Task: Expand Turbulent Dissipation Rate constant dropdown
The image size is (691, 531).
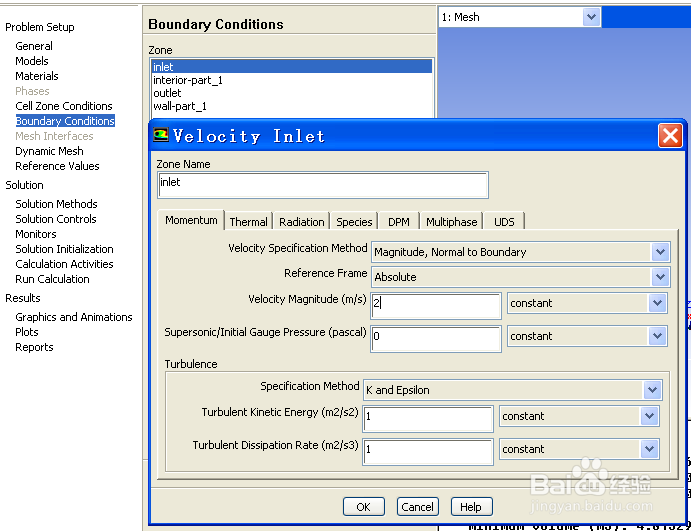Action: pyautogui.click(x=649, y=449)
